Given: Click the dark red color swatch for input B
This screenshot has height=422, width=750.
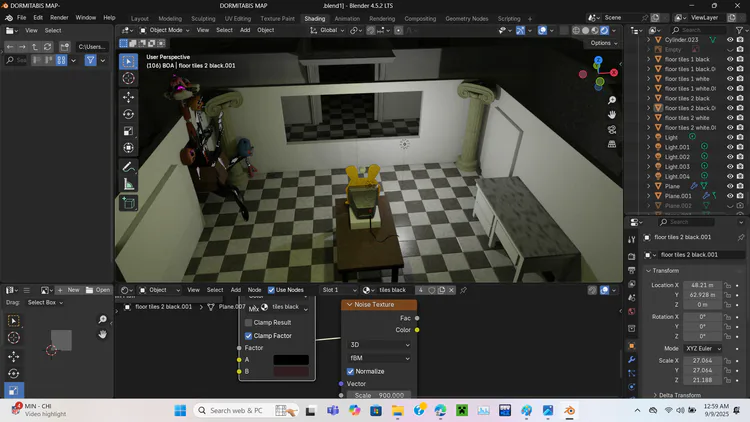Looking at the screenshot, I should pos(291,371).
